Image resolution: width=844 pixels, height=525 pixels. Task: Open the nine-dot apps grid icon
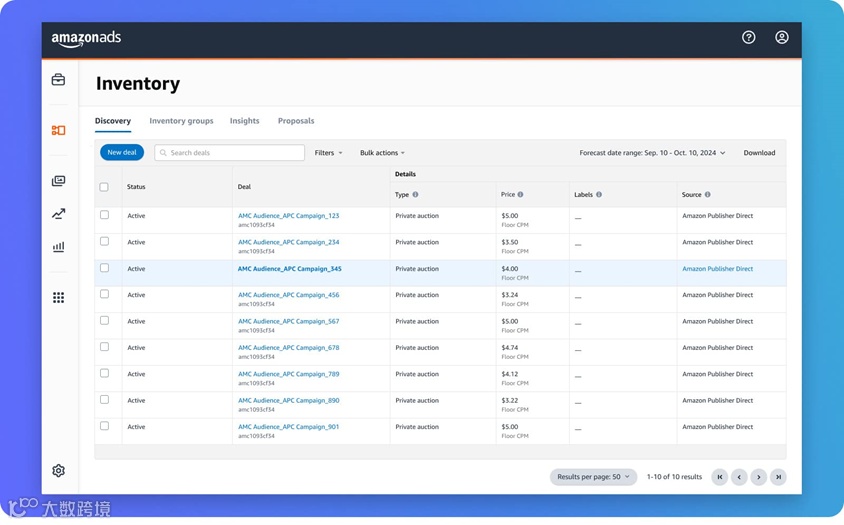58,298
